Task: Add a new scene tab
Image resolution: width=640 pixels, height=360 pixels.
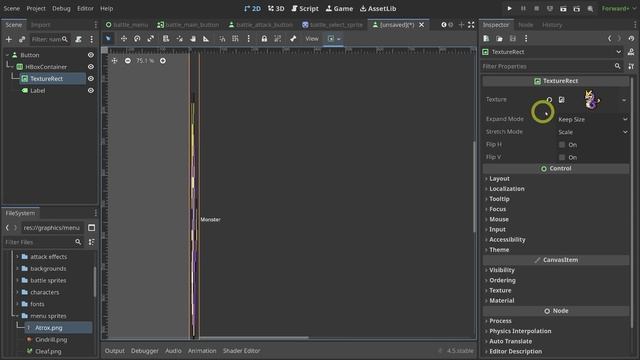Action: click(461, 24)
